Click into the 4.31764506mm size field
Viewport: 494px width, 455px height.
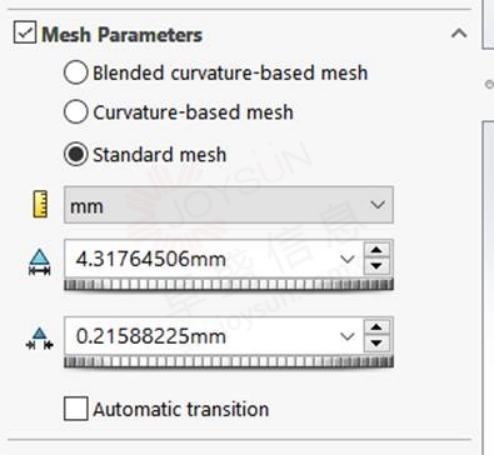point(202,259)
